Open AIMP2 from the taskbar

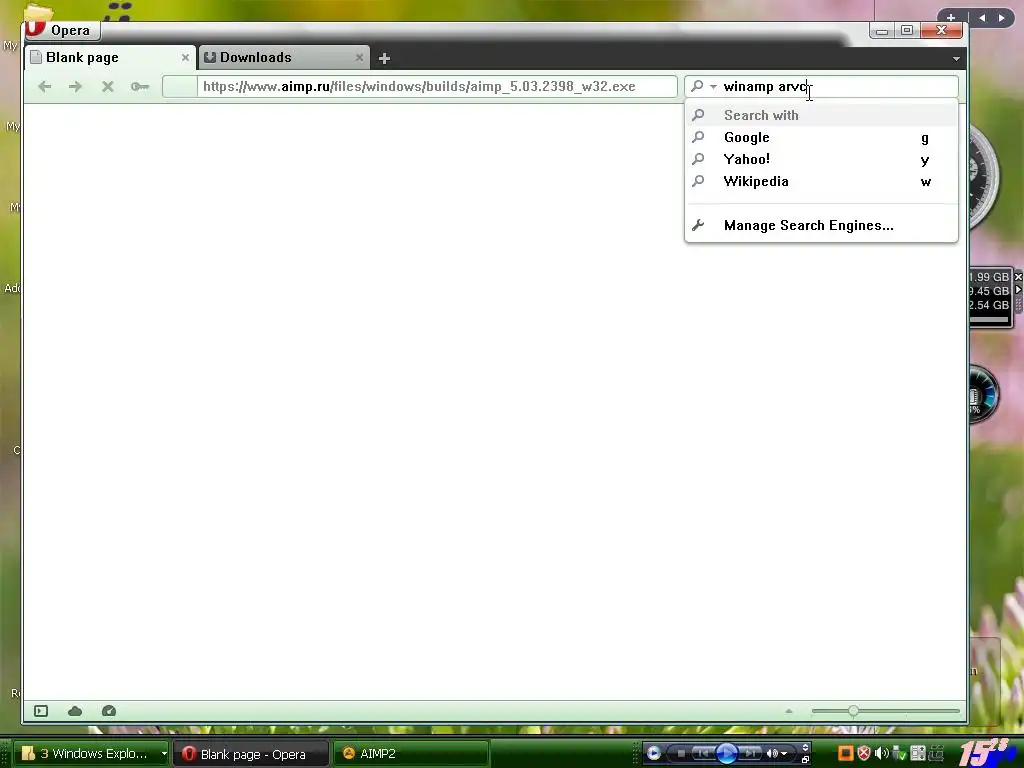click(x=411, y=754)
